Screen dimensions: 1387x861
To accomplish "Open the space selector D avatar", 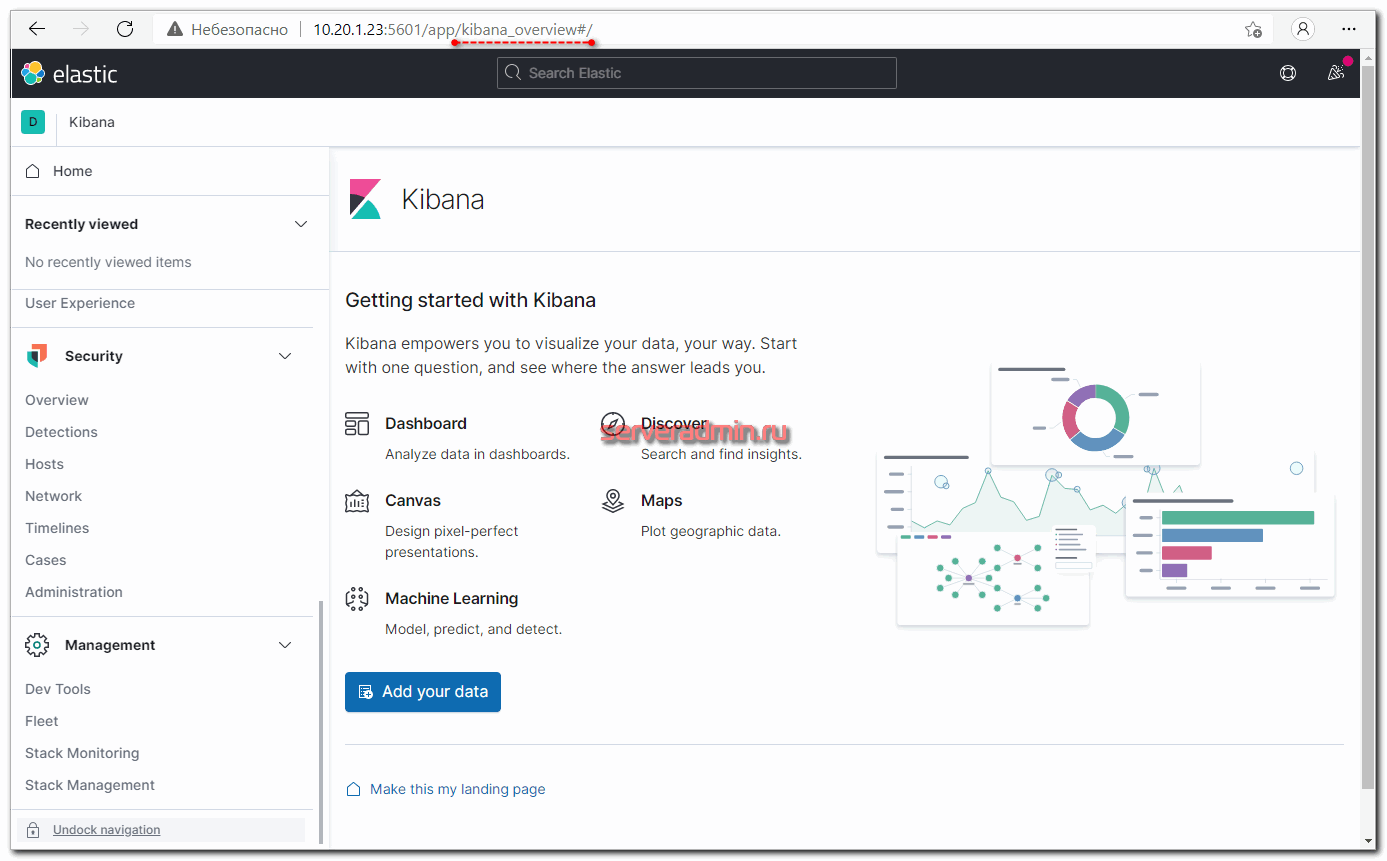I will tap(33, 122).
